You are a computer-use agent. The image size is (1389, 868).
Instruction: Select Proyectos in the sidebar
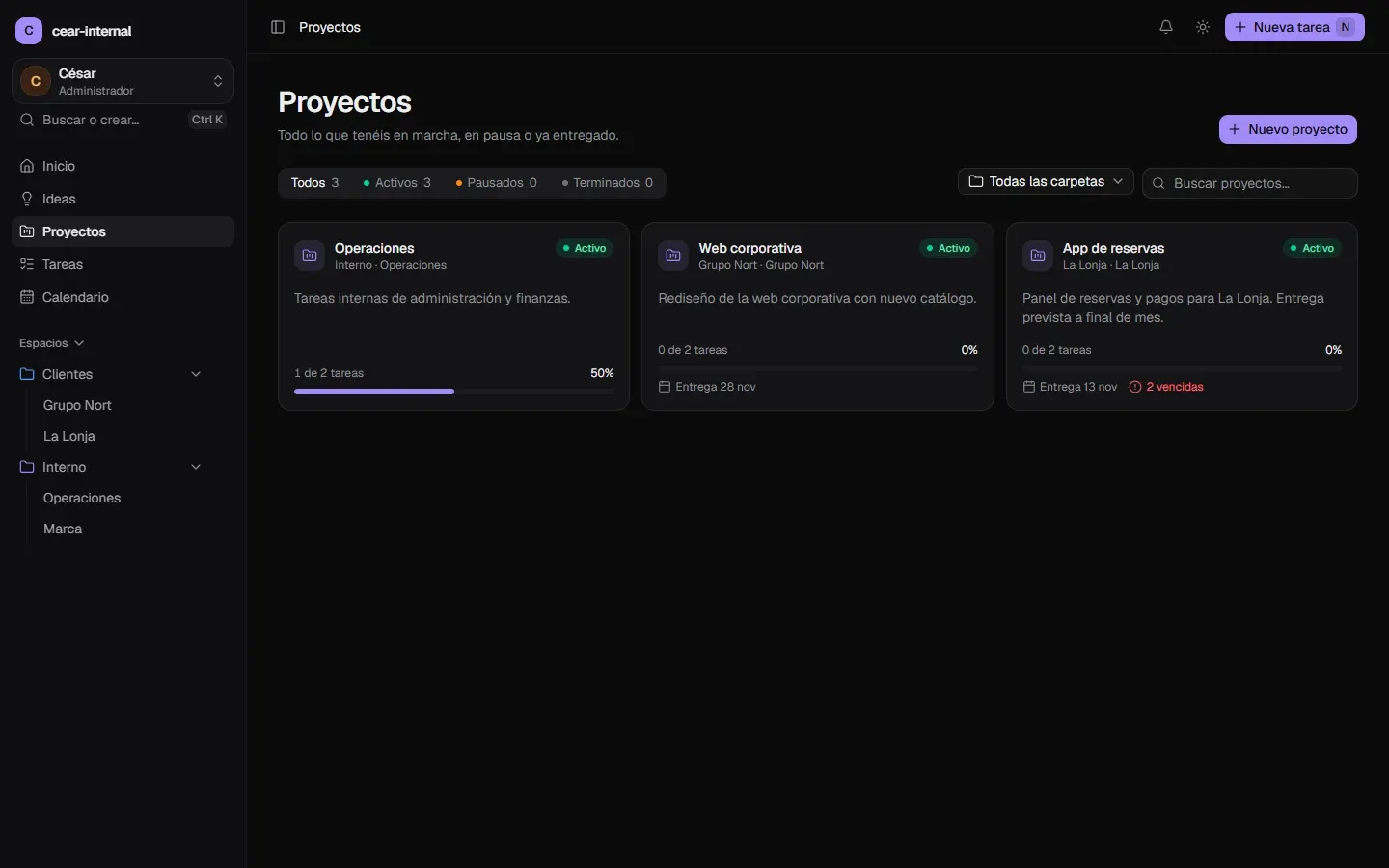pos(123,231)
